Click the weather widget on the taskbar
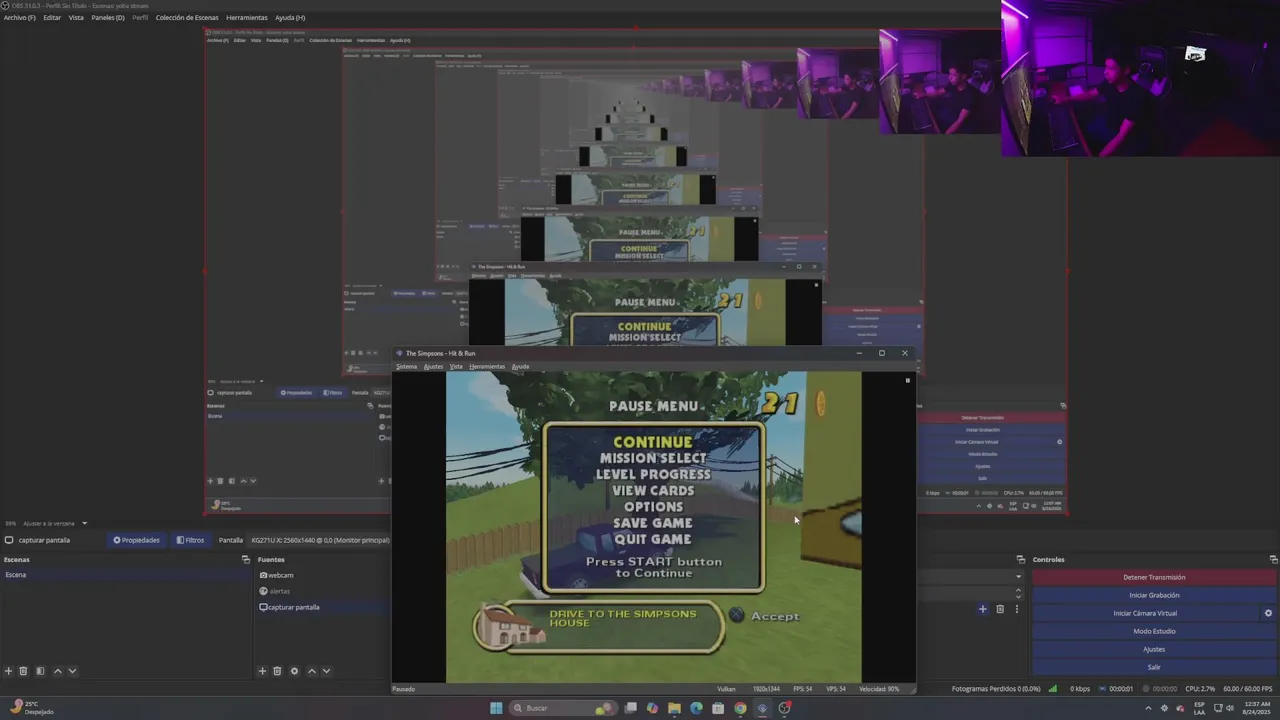Screen dimensions: 1280x720 (x=32, y=707)
